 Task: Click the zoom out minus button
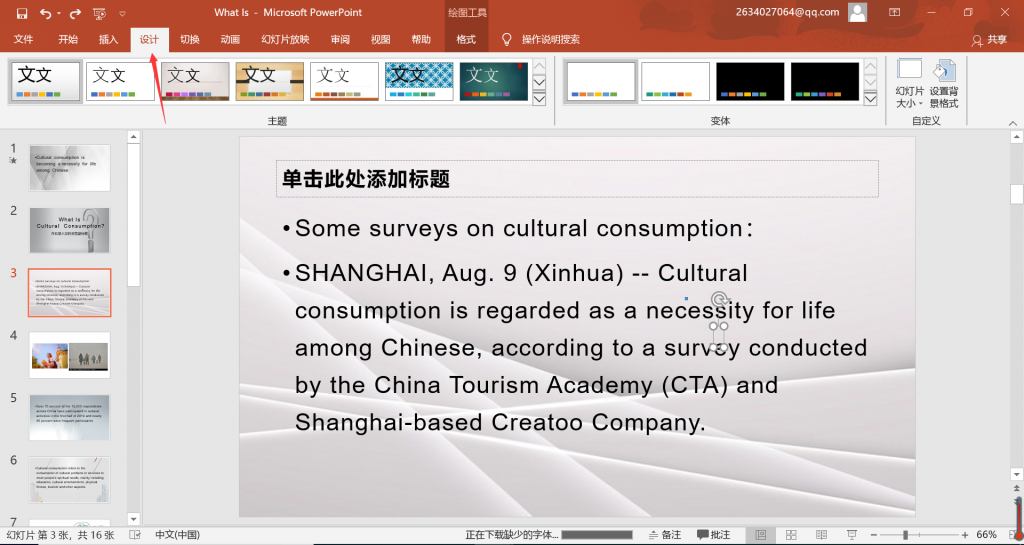[x=874, y=535]
